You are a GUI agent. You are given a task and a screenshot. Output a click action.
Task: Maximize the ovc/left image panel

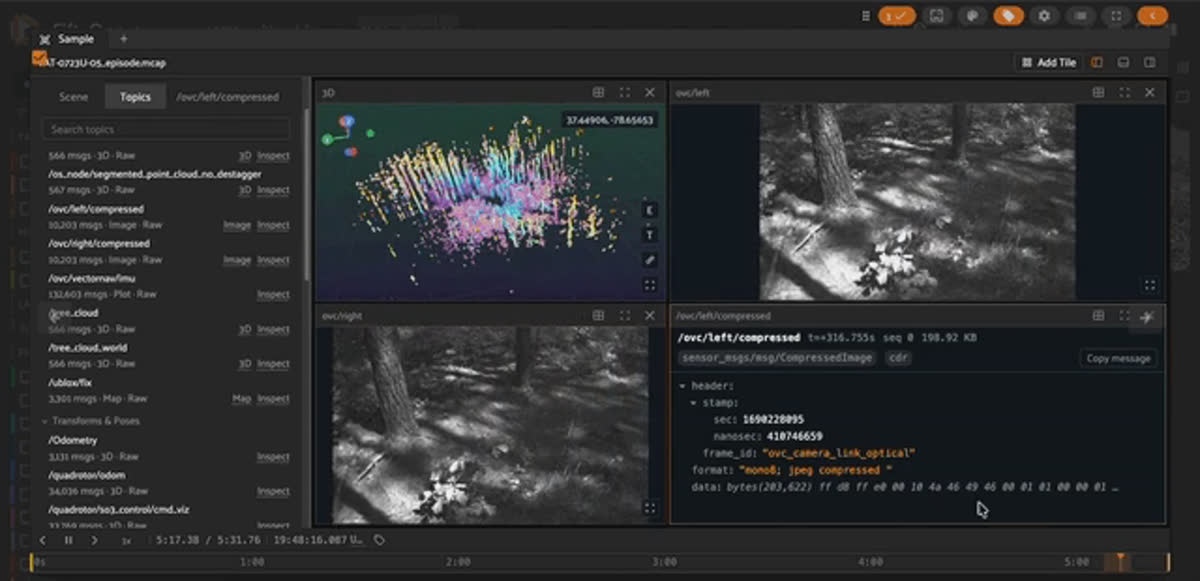[1125, 92]
